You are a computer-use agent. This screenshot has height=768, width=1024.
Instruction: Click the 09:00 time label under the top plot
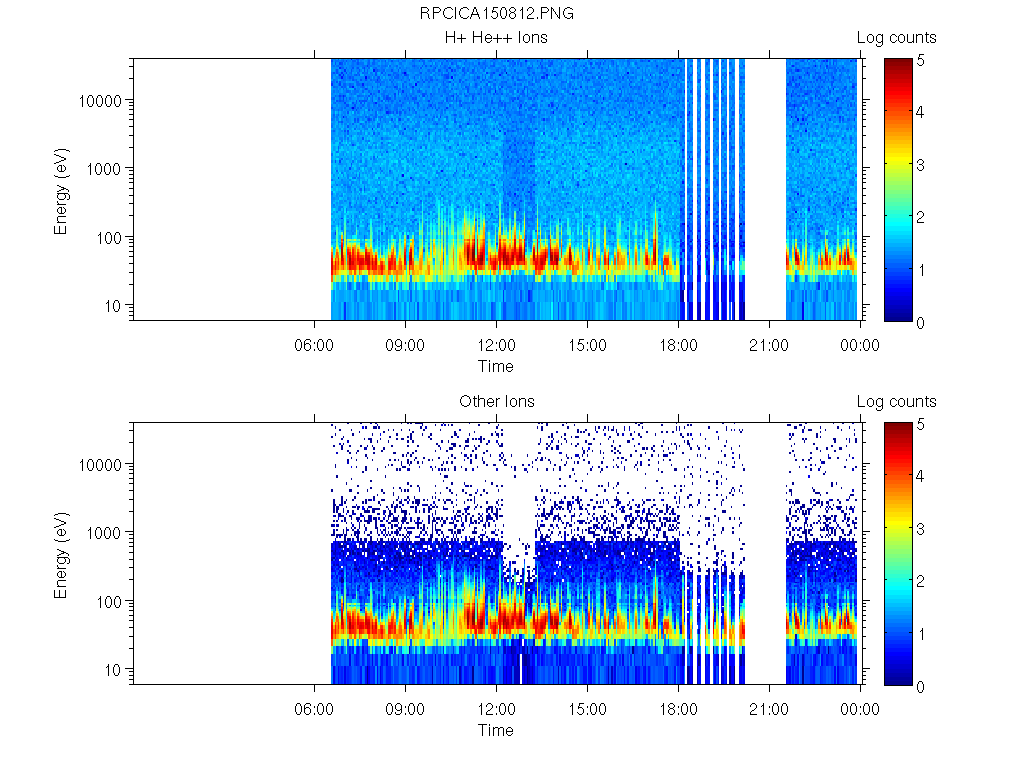point(405,345)
